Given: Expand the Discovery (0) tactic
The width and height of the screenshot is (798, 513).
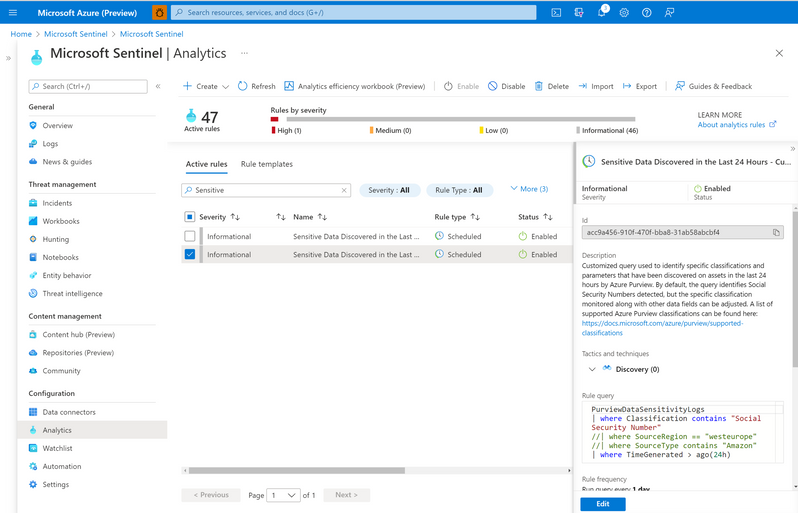Looking at the screenshot, I should (x=592, y=369).
